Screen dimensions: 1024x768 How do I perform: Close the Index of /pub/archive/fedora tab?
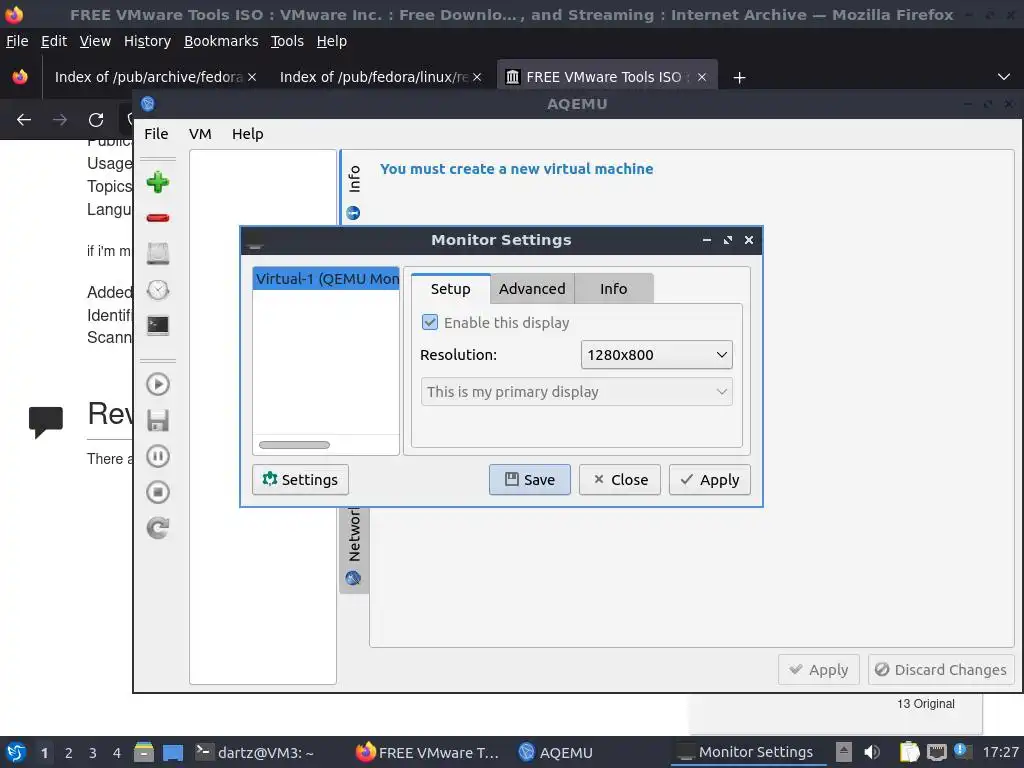coord(252,77)
